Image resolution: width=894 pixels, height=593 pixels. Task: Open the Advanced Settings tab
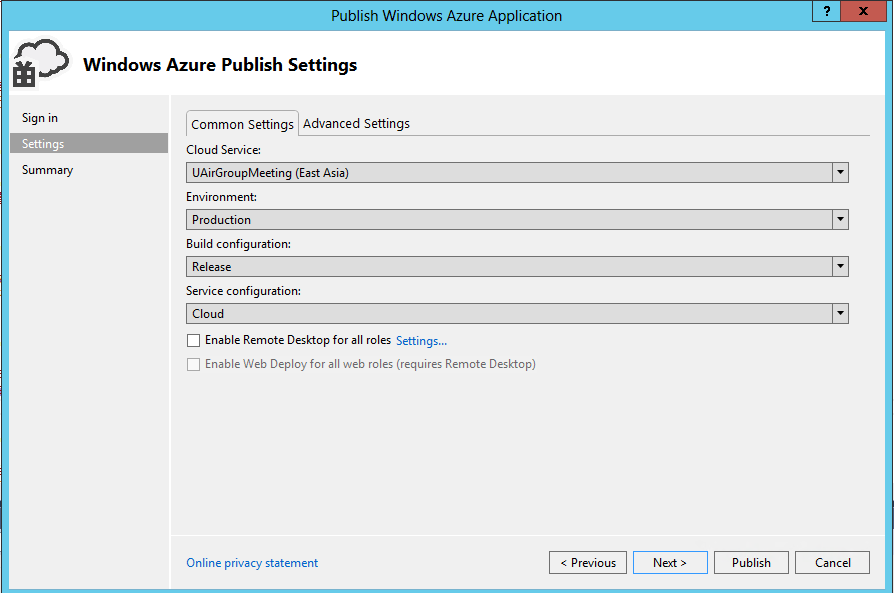(356, 124)
